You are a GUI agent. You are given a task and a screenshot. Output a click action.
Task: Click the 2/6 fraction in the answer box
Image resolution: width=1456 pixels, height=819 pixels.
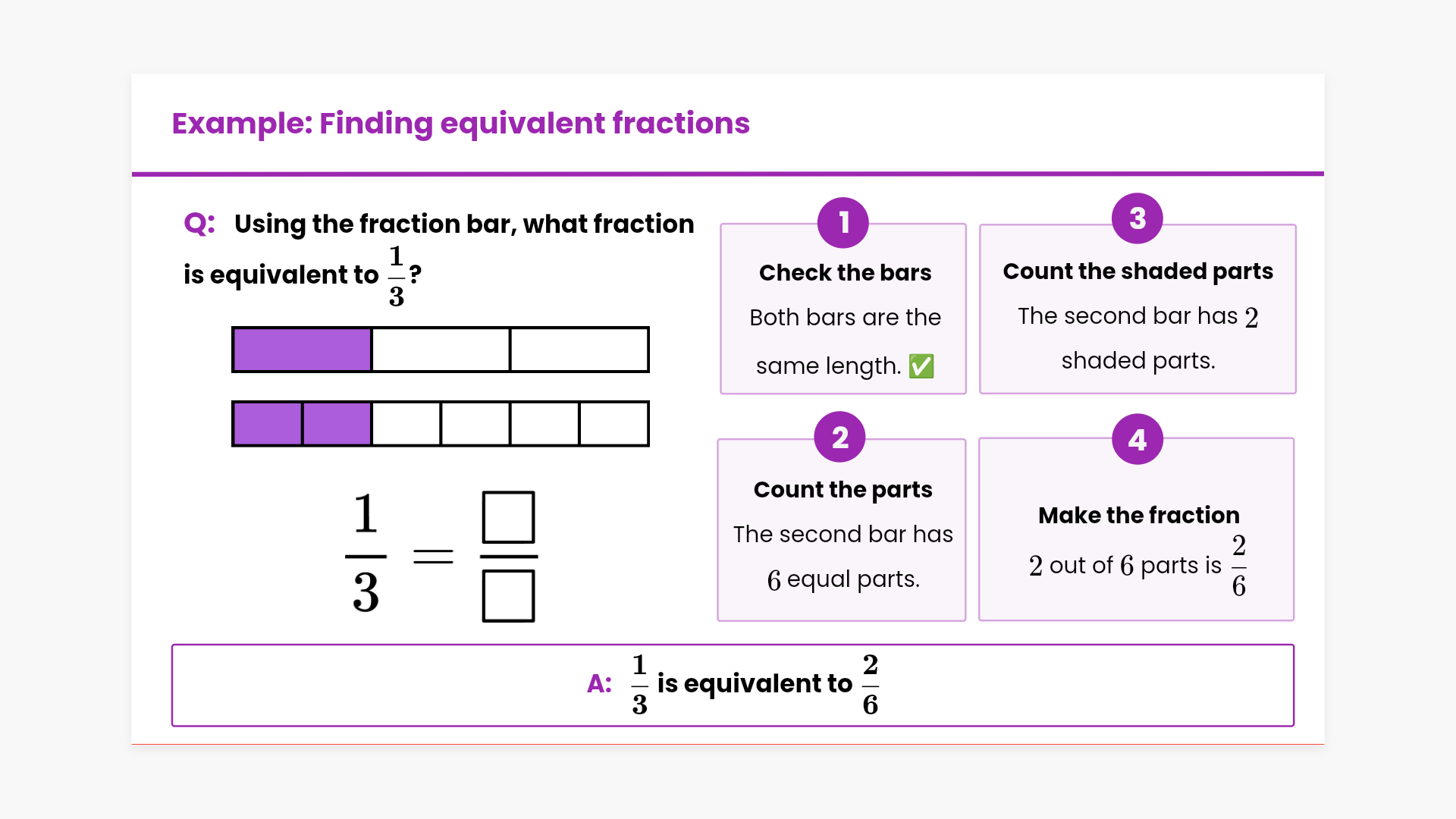[870, 685]
